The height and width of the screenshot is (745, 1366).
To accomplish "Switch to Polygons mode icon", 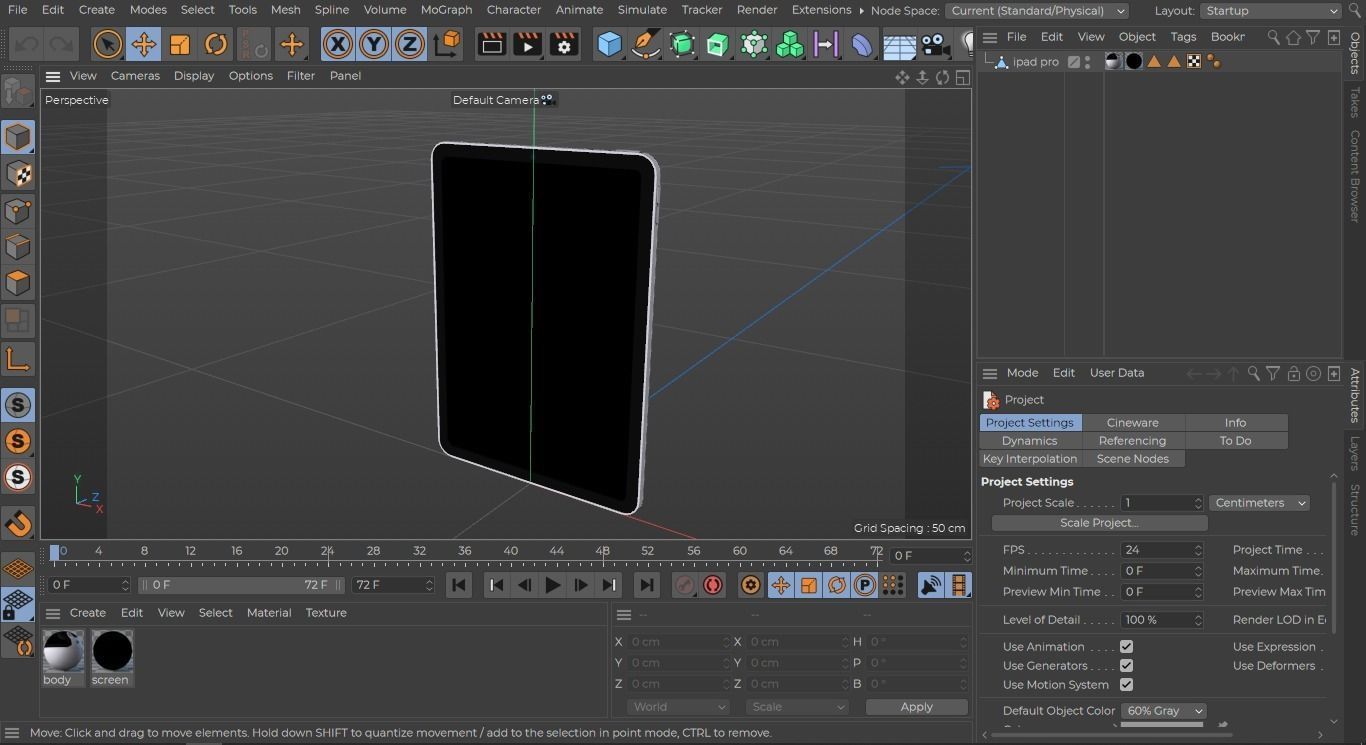I will point(17,283).
